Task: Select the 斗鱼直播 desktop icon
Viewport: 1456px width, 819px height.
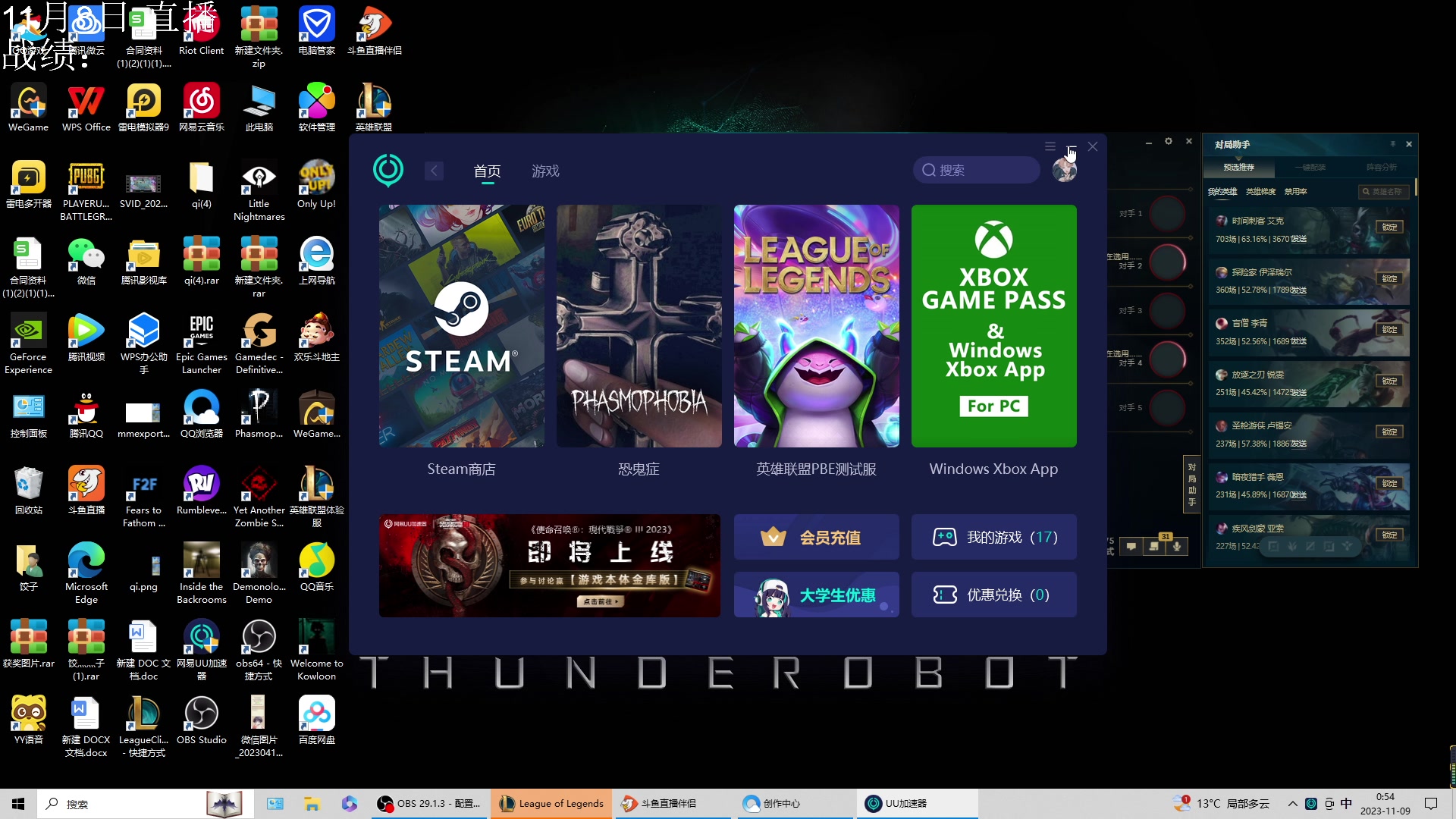Action: (86, 491)
